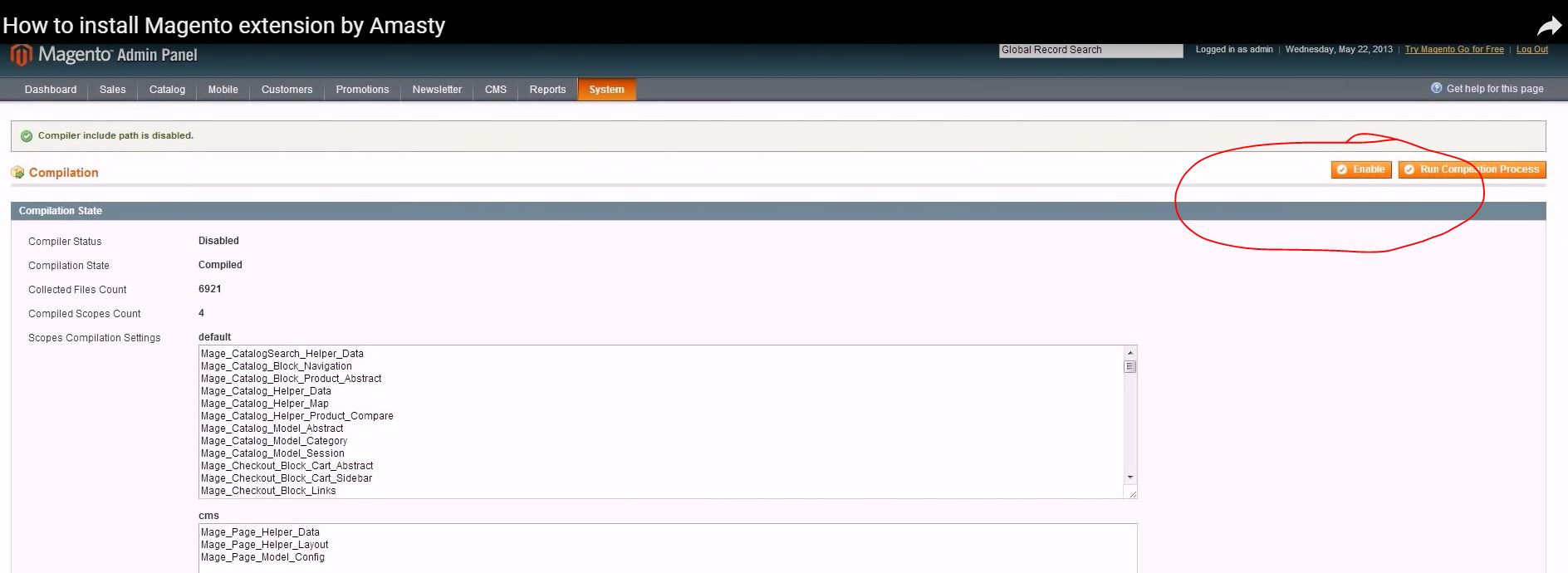Click the Enable button

tap(1361, 169)
